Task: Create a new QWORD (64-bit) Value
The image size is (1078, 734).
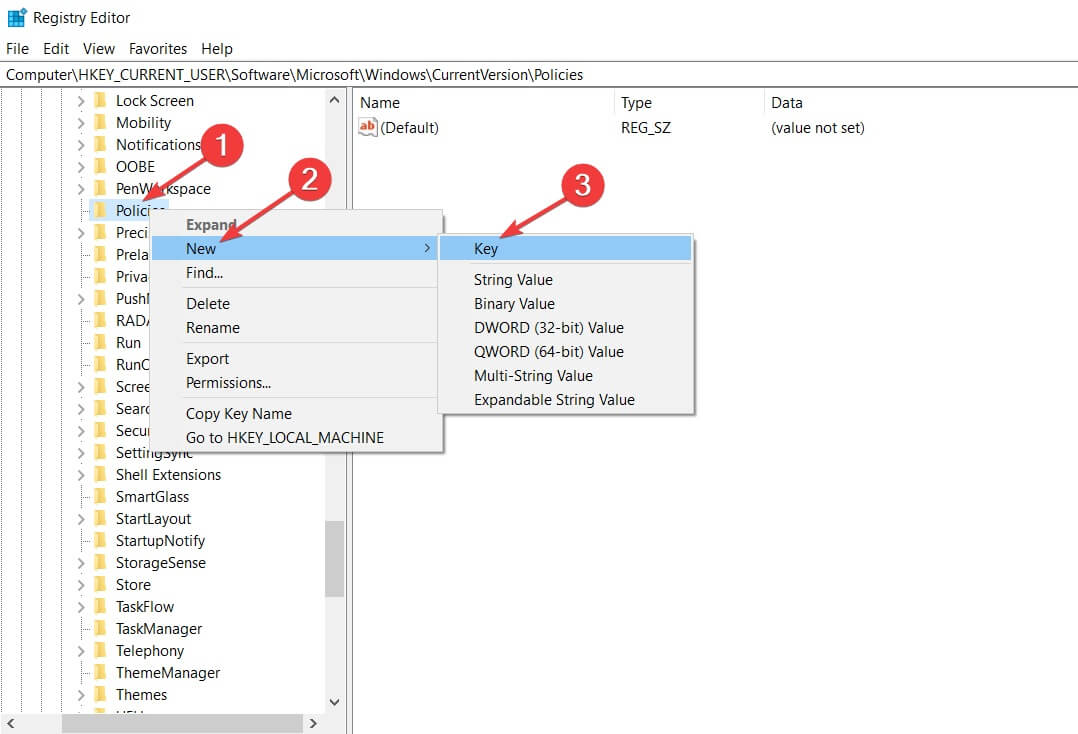Action: (565, 352)
